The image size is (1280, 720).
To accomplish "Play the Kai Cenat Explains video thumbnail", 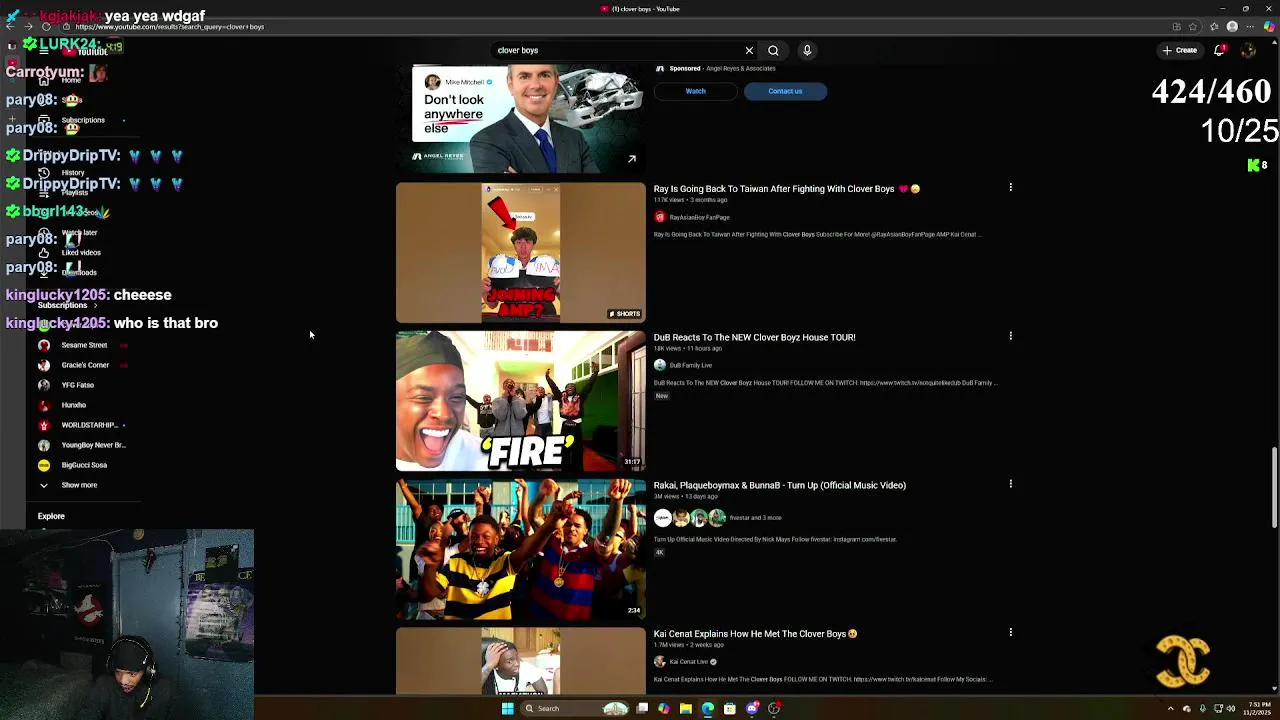I will [521, 660].
